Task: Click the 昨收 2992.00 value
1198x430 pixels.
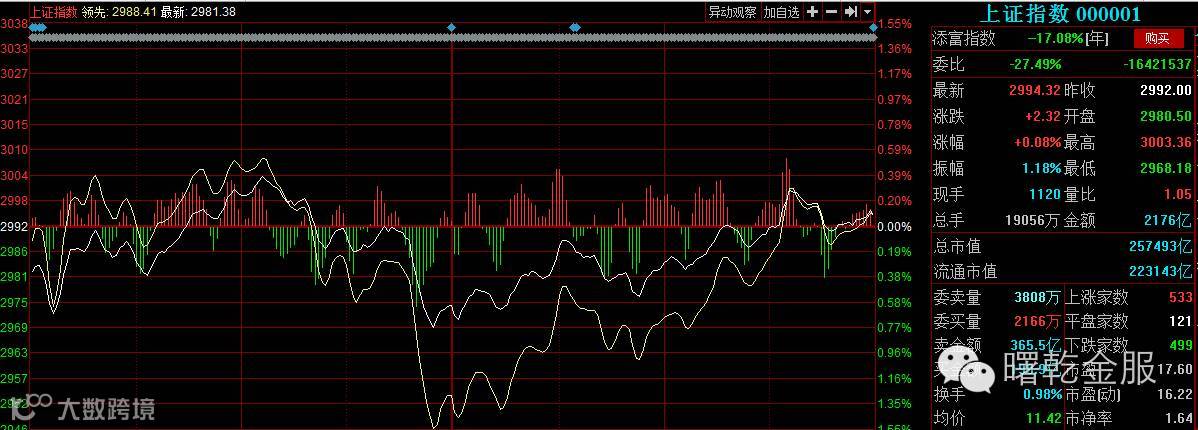Action: tap(1166, 91)
